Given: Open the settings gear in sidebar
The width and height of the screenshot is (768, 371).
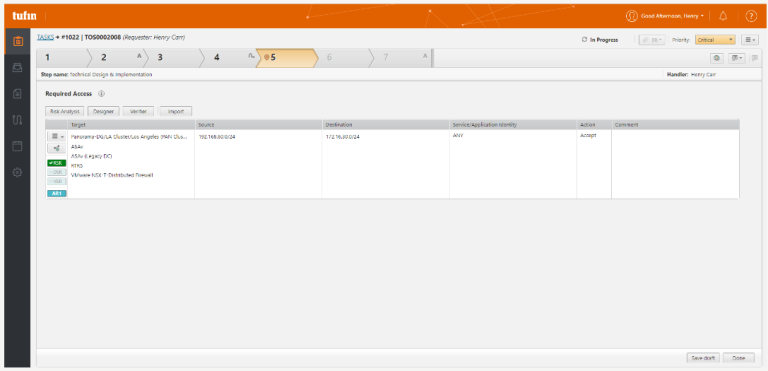Looking at the screenshot, I should (x=17, y=172).
